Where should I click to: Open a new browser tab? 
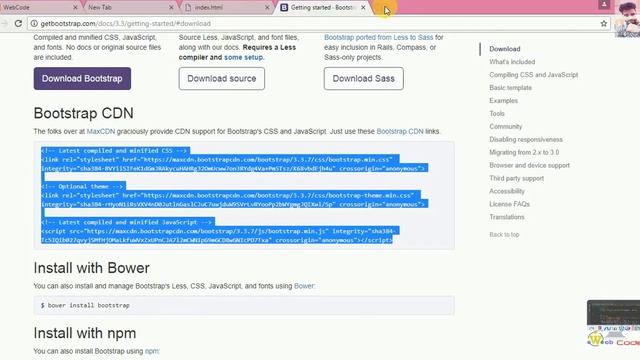(x=384, y=7)
